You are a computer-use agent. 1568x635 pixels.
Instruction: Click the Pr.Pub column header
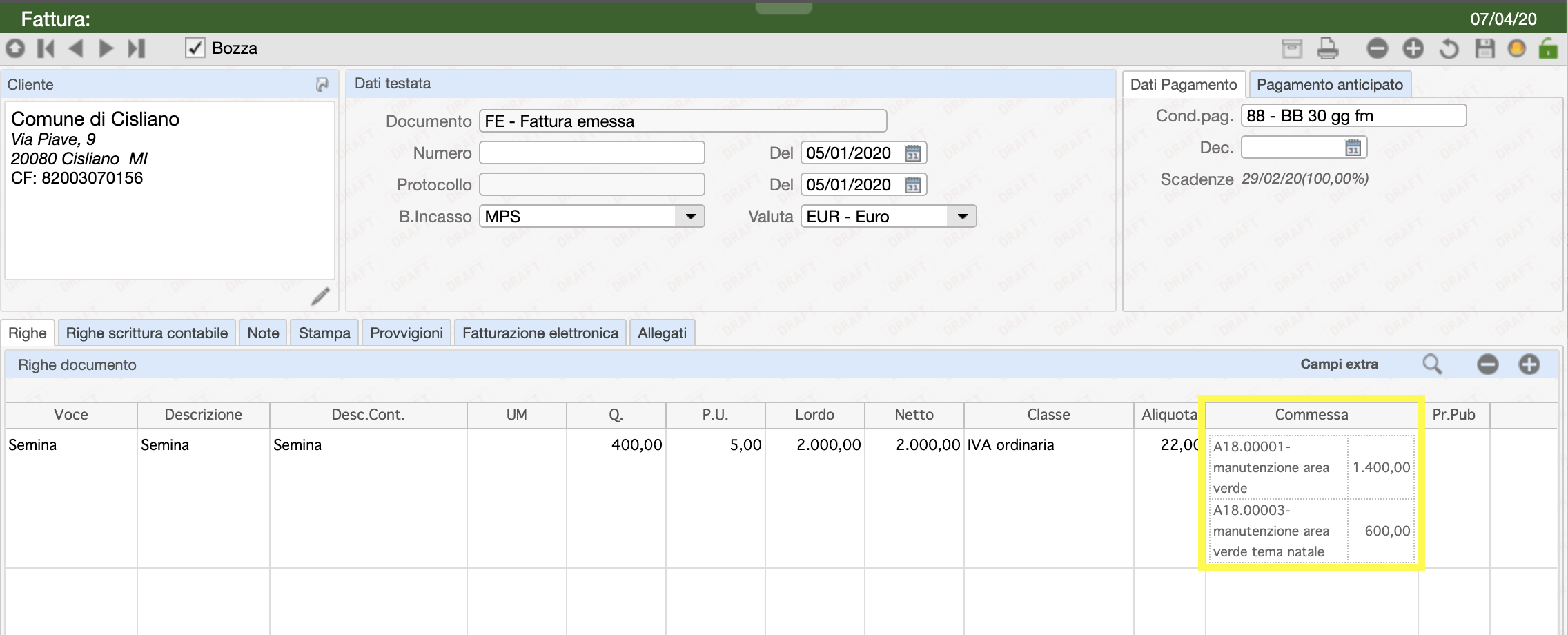pos(1453,414)
